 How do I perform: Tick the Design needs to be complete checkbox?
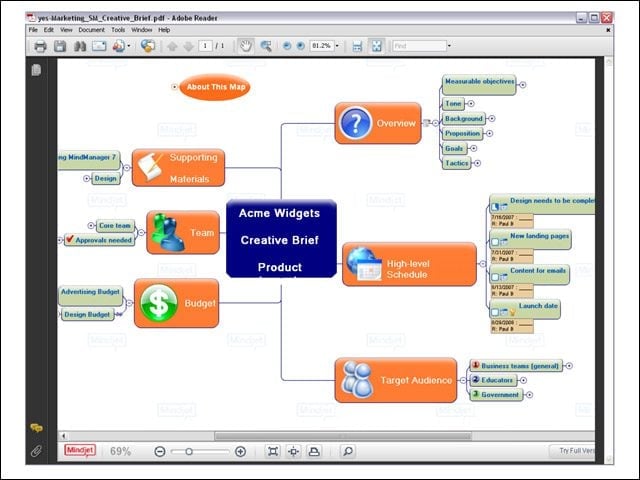coord(495,207)
